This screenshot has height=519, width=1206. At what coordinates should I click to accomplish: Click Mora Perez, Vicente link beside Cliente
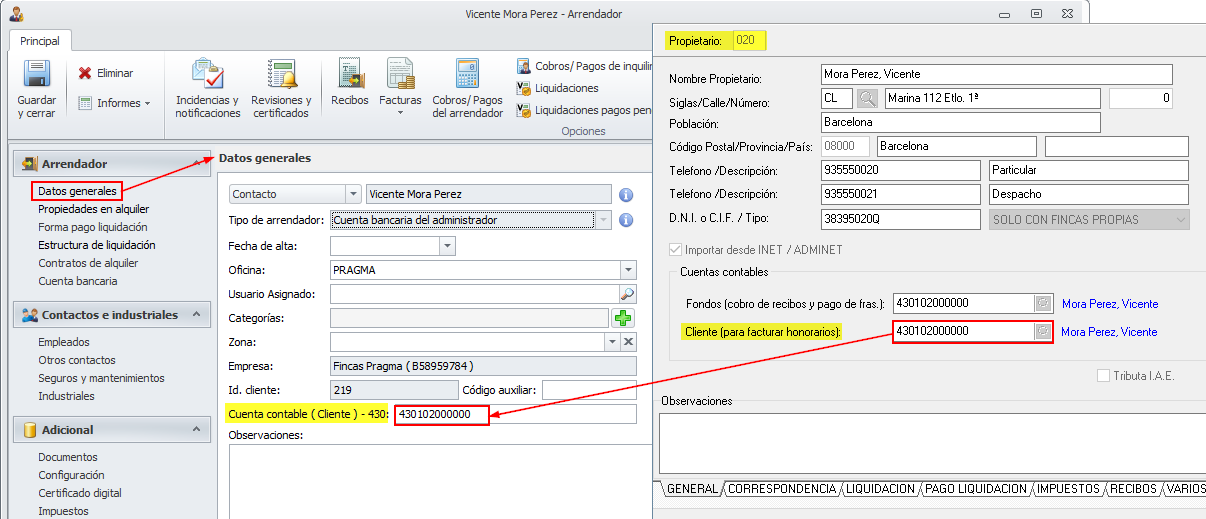(1109, 332)
